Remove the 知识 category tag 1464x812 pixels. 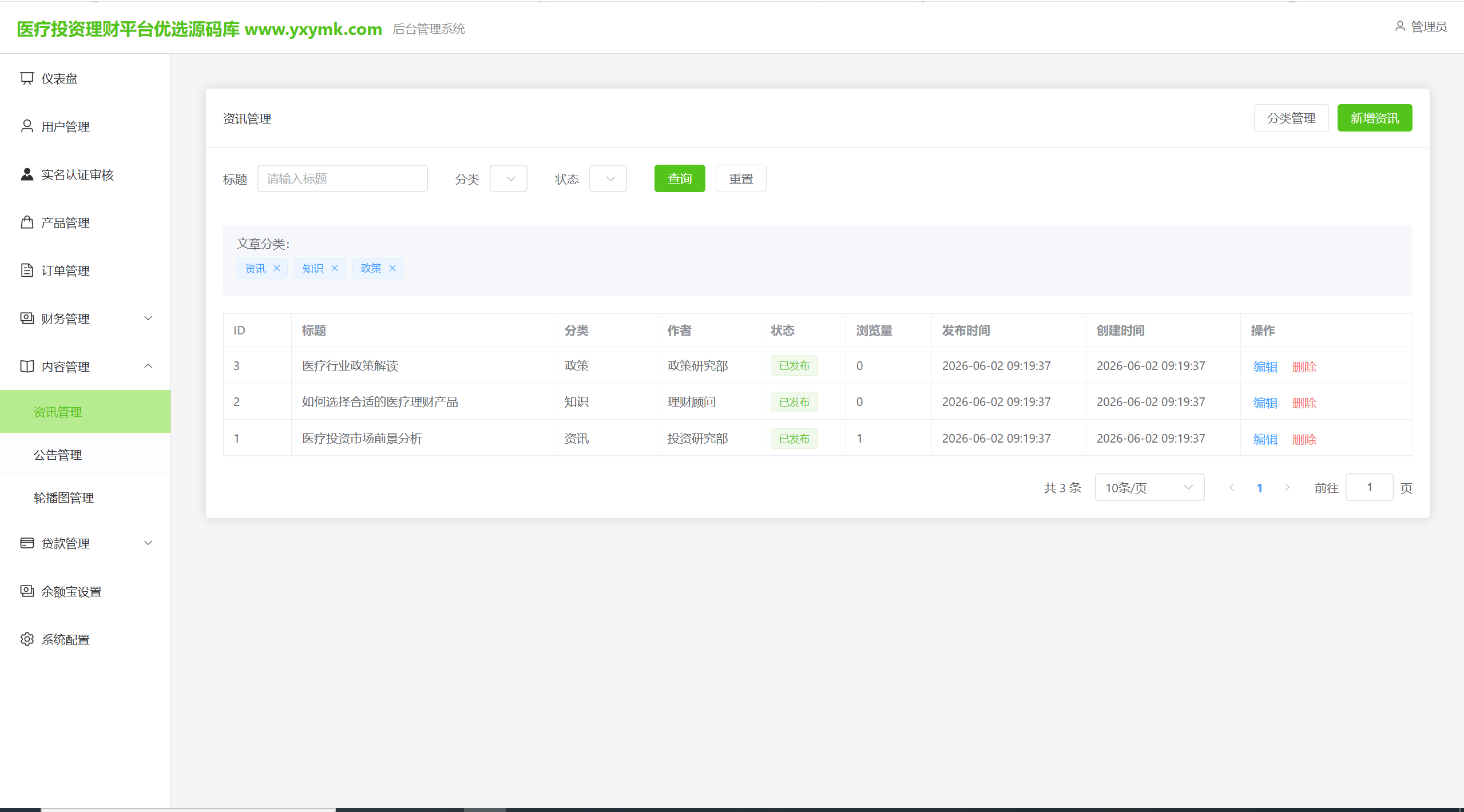[335, 268]
